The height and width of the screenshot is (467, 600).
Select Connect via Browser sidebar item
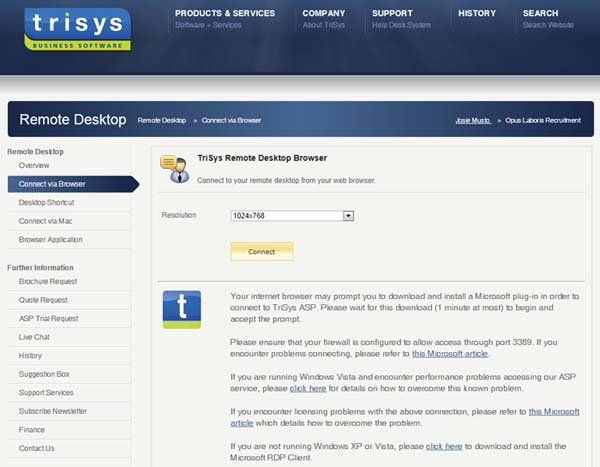coord(73,184)
